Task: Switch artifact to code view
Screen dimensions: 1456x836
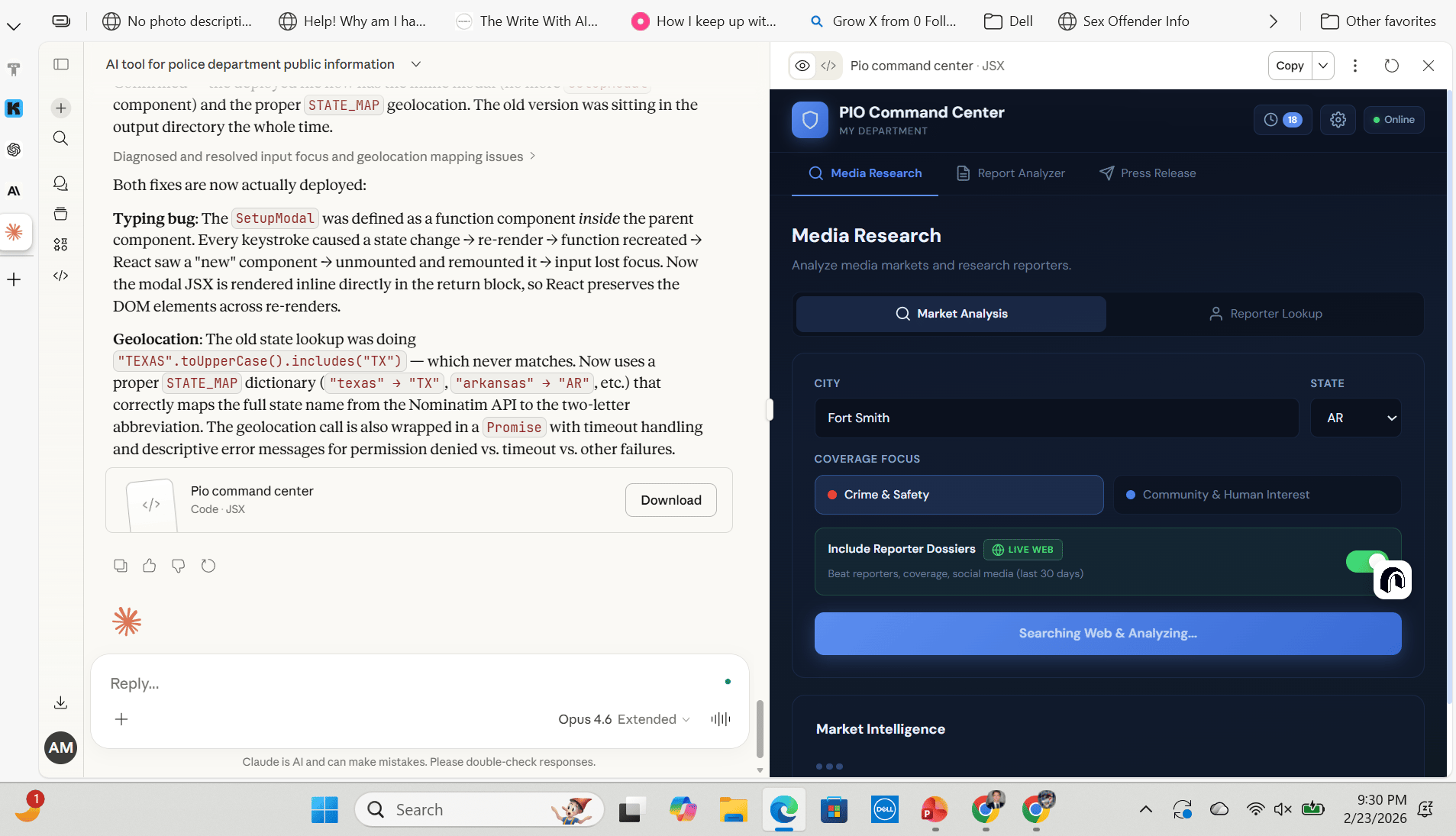Action: (x=828, y=66)
